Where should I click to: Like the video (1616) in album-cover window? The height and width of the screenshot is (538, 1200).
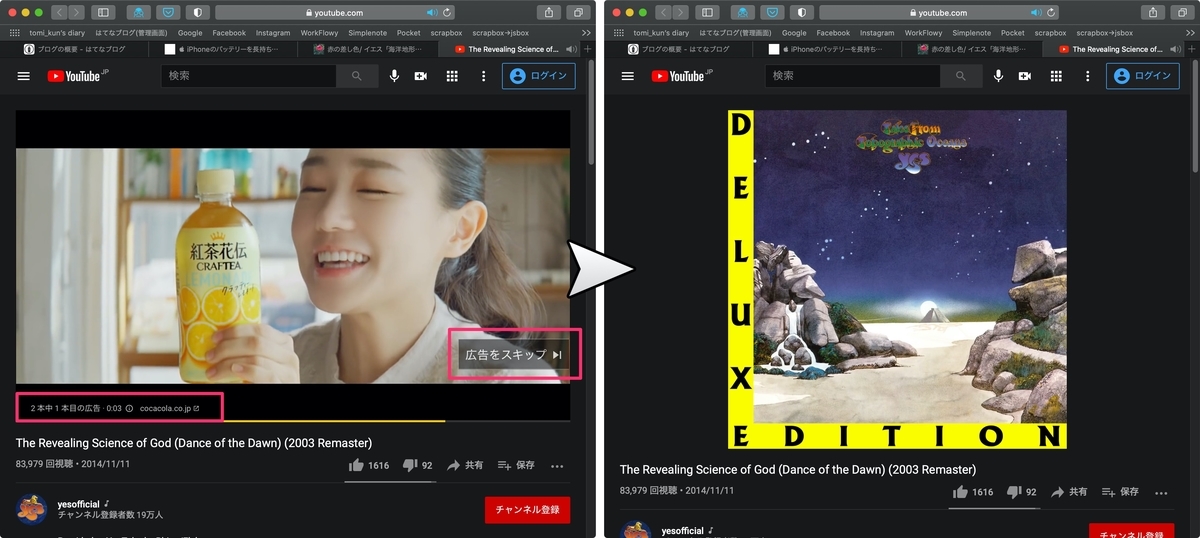[x=973, y=491]
